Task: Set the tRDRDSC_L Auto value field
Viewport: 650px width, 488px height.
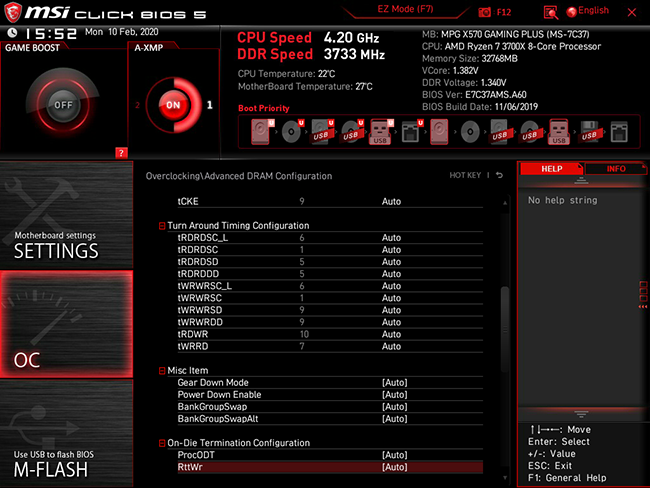Action: click(x=391, y=238)
